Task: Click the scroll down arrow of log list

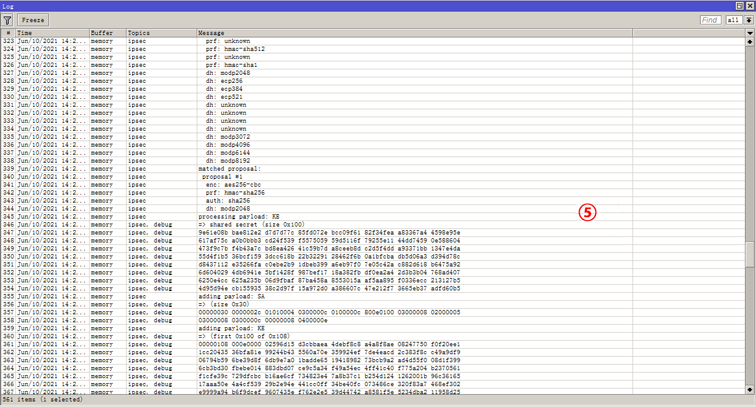Action: (750, 390)
